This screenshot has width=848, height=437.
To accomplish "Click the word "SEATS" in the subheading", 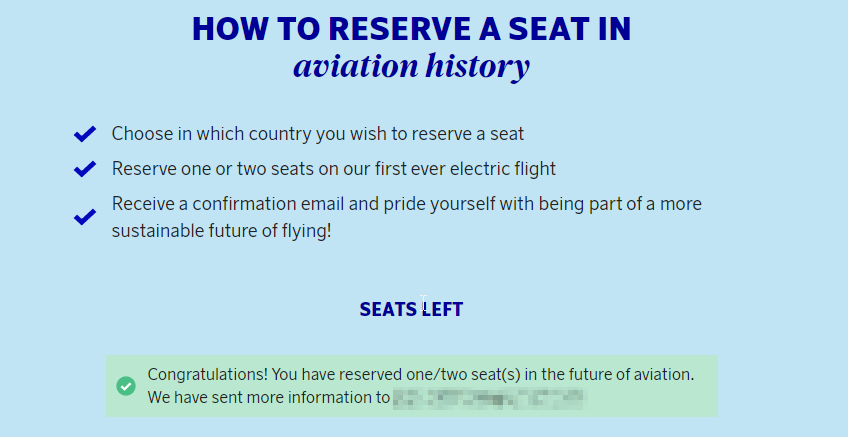I will [386, 310].
